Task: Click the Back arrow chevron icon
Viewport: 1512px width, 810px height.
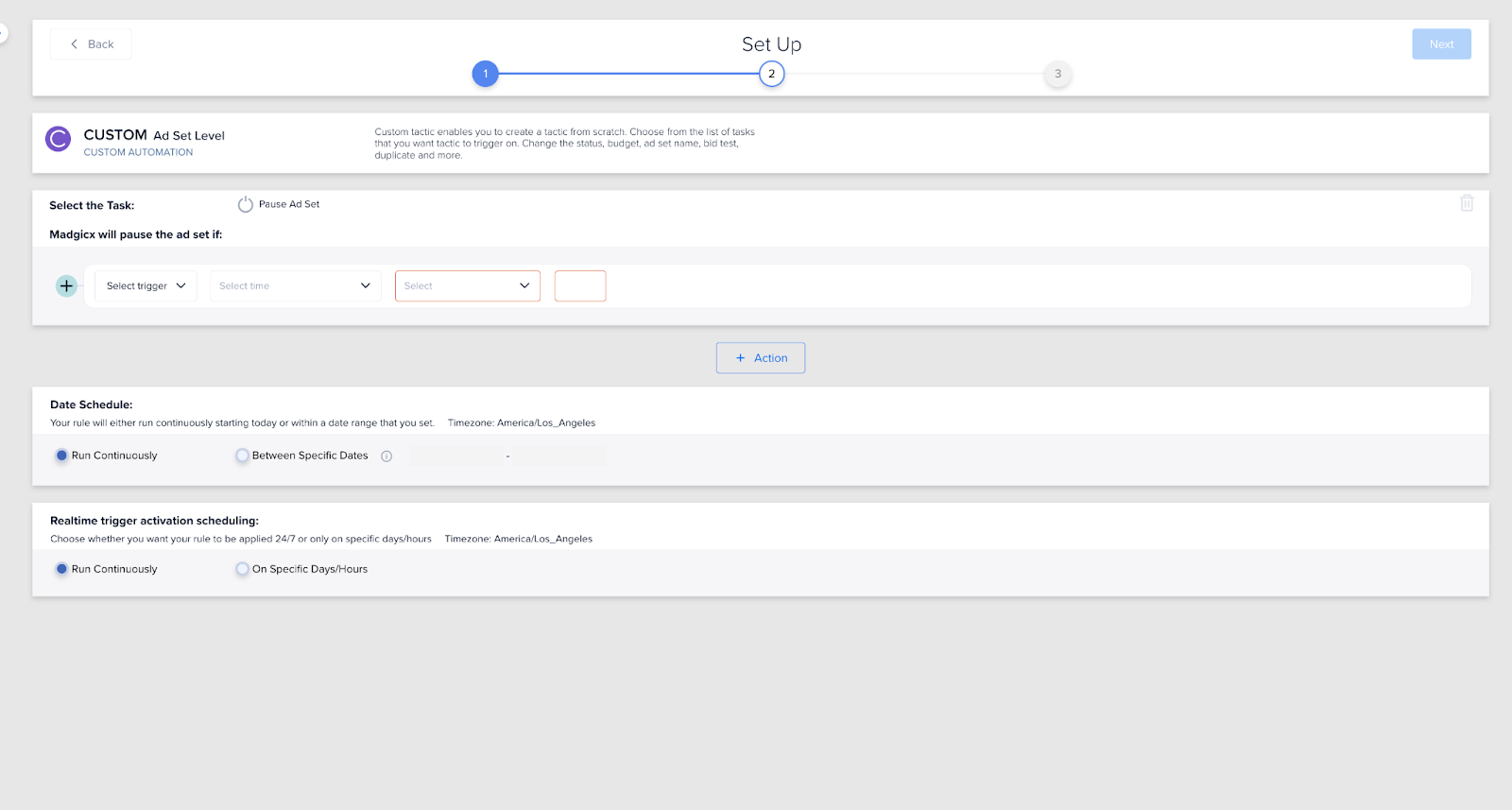Action: pyautogui.click(x=75, y=44)
